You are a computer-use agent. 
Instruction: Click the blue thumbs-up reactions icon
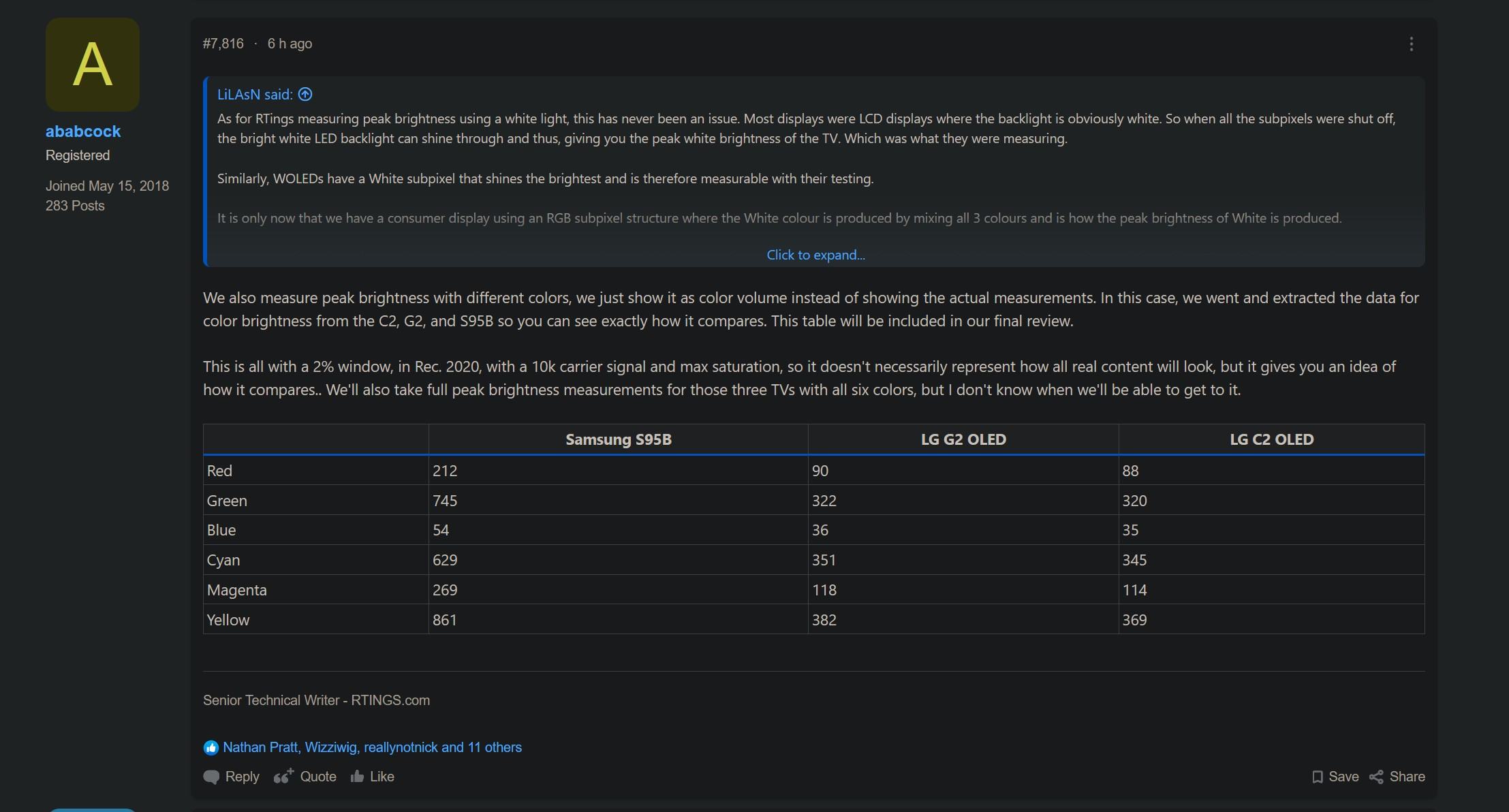[211, 748]
